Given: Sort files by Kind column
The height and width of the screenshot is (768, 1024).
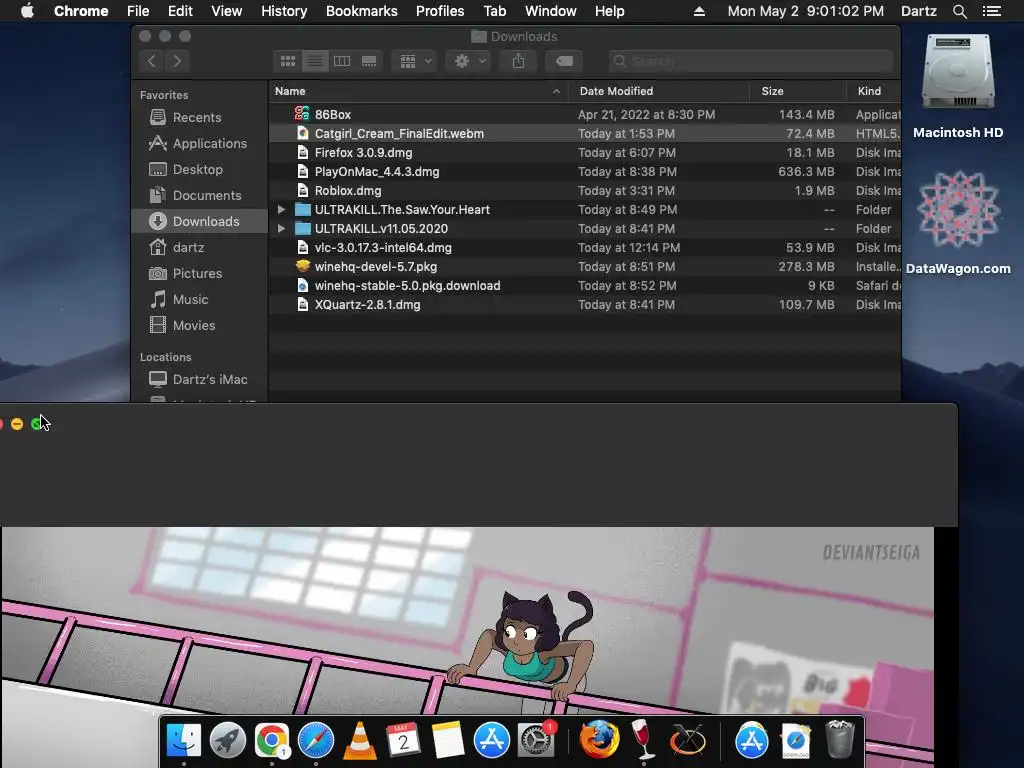Looking at the screenshot, I should (x=874, y=91).
